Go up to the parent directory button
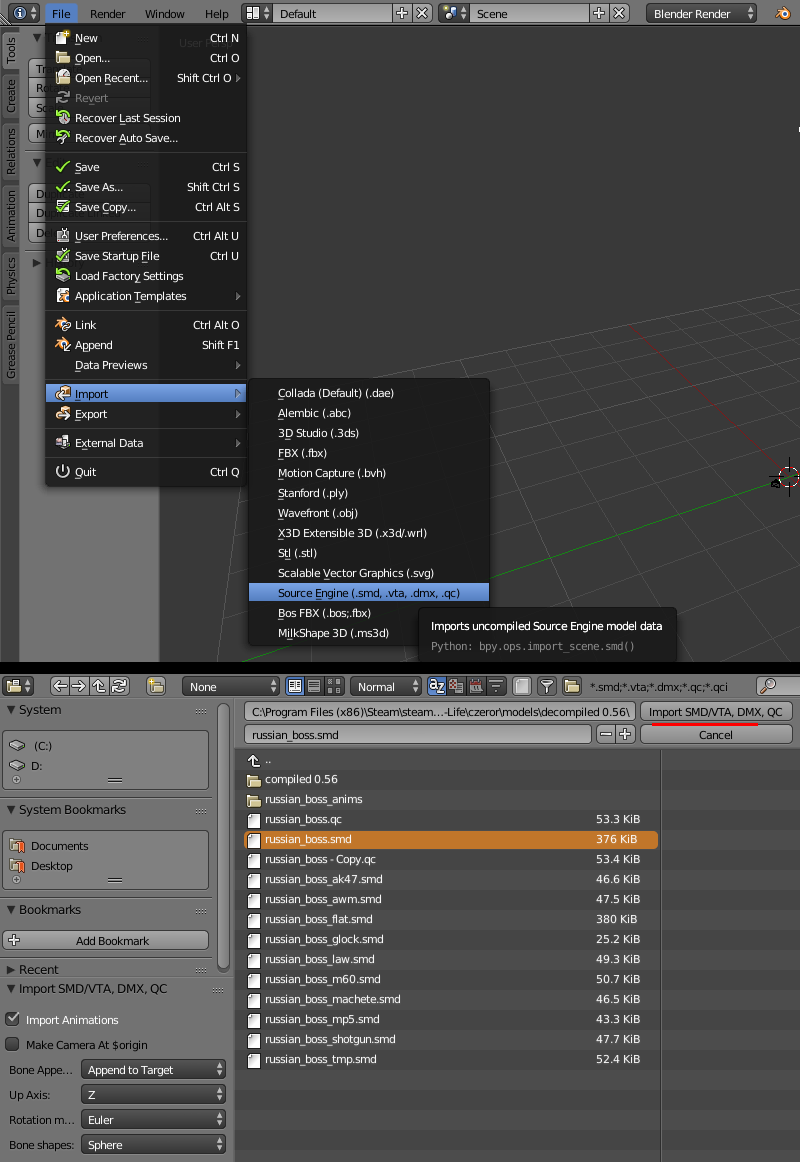Viewport: 800px width, 1162px height. [99, 686]
